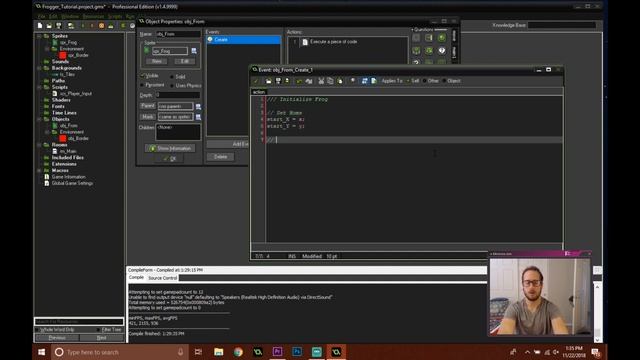Image resolution: width=640 pixels, height=360 pixels.
Task: Open the File menu
Action: (x=41, y=16)
